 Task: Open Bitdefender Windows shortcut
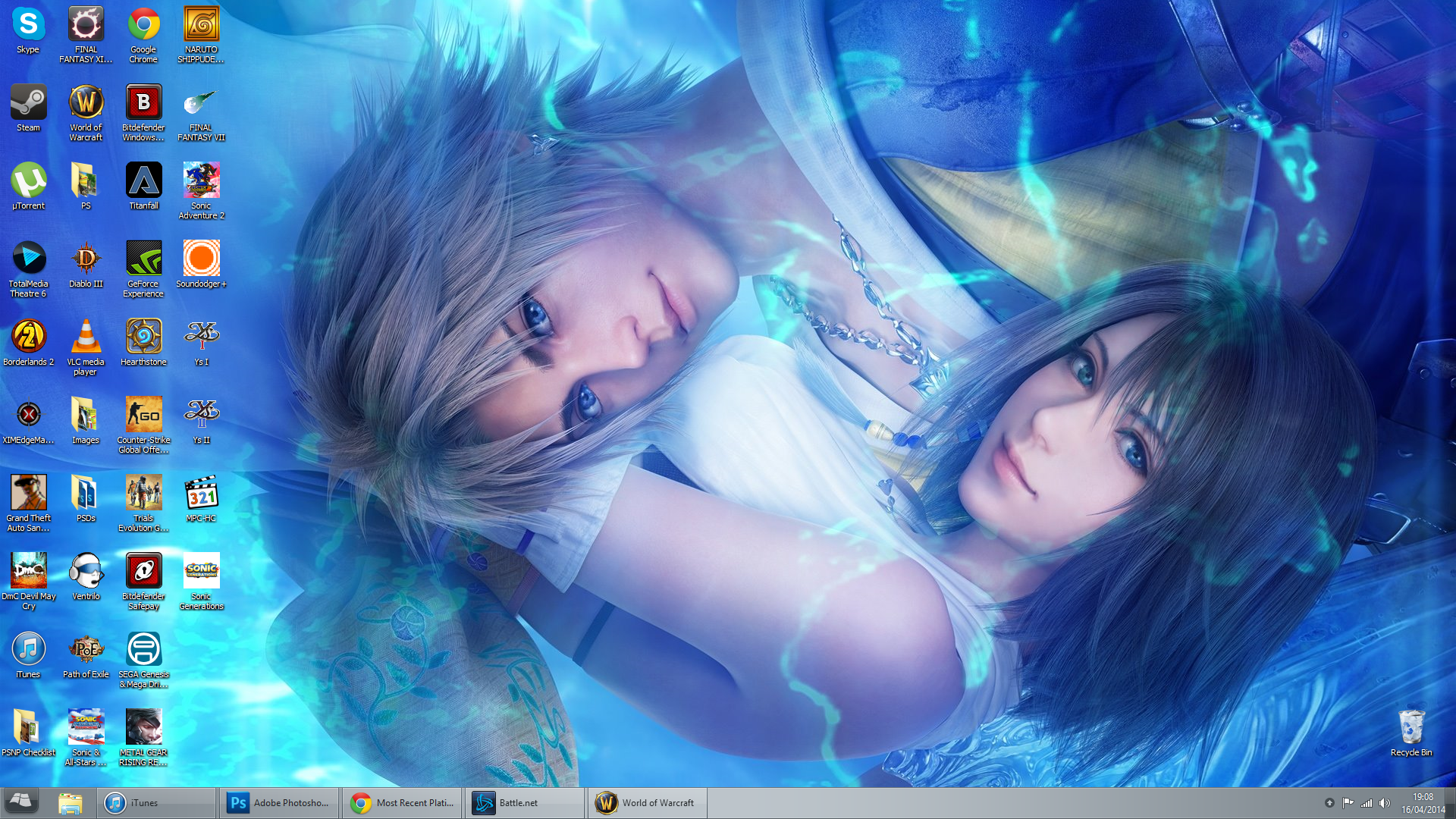tap(143, 112)
